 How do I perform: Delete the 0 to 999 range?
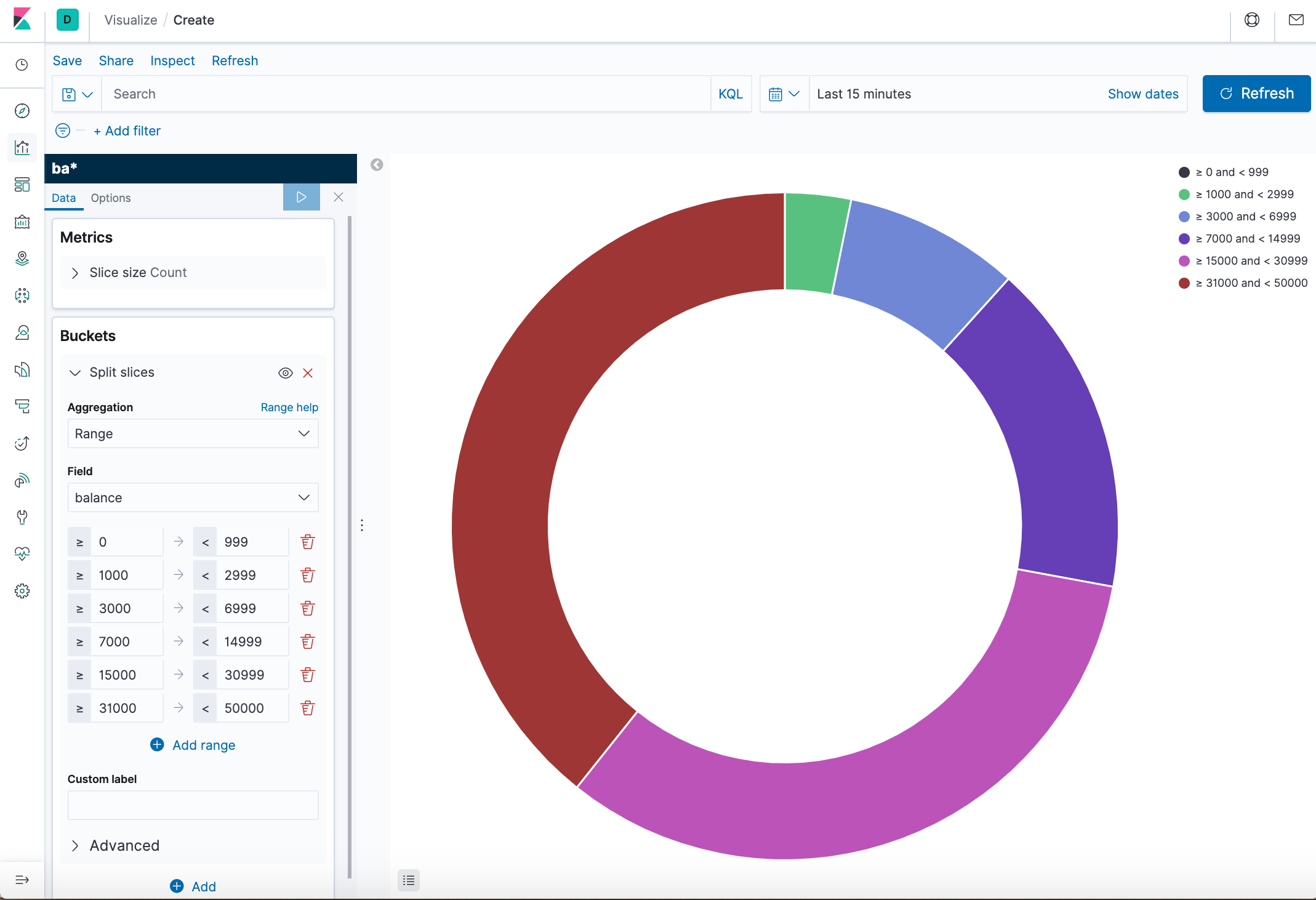308,542
